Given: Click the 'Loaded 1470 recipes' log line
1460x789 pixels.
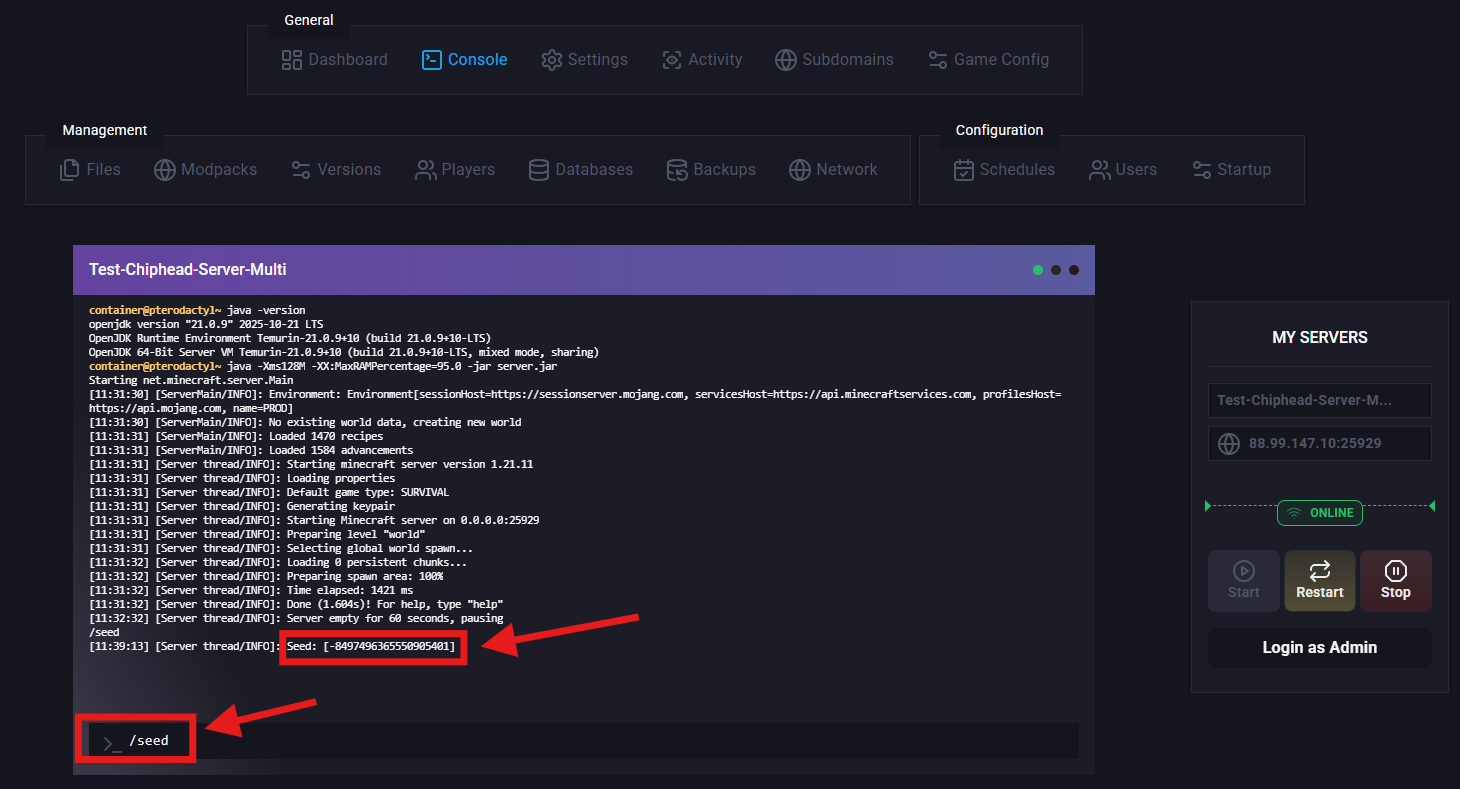Looking at the screenshot, I should point(236,437).
